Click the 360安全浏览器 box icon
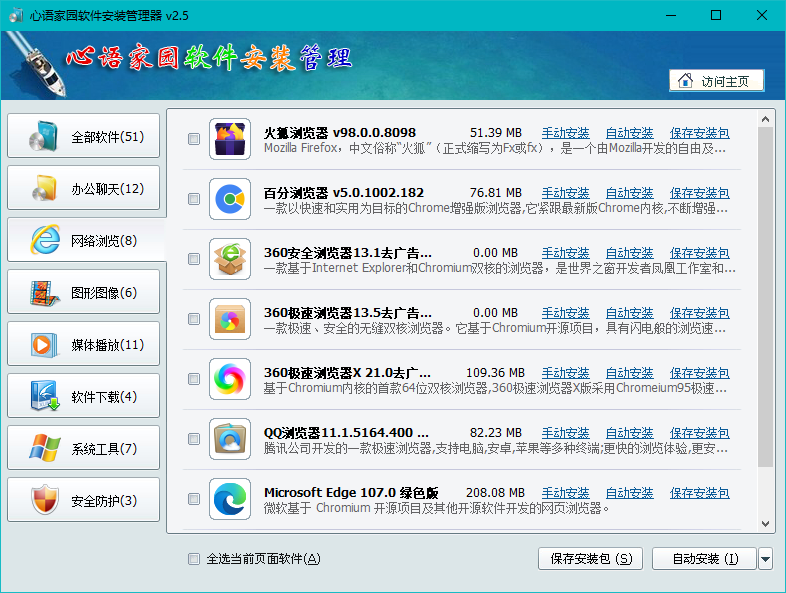786x593 pixels. pyautogui.click(x=230, y=259)
